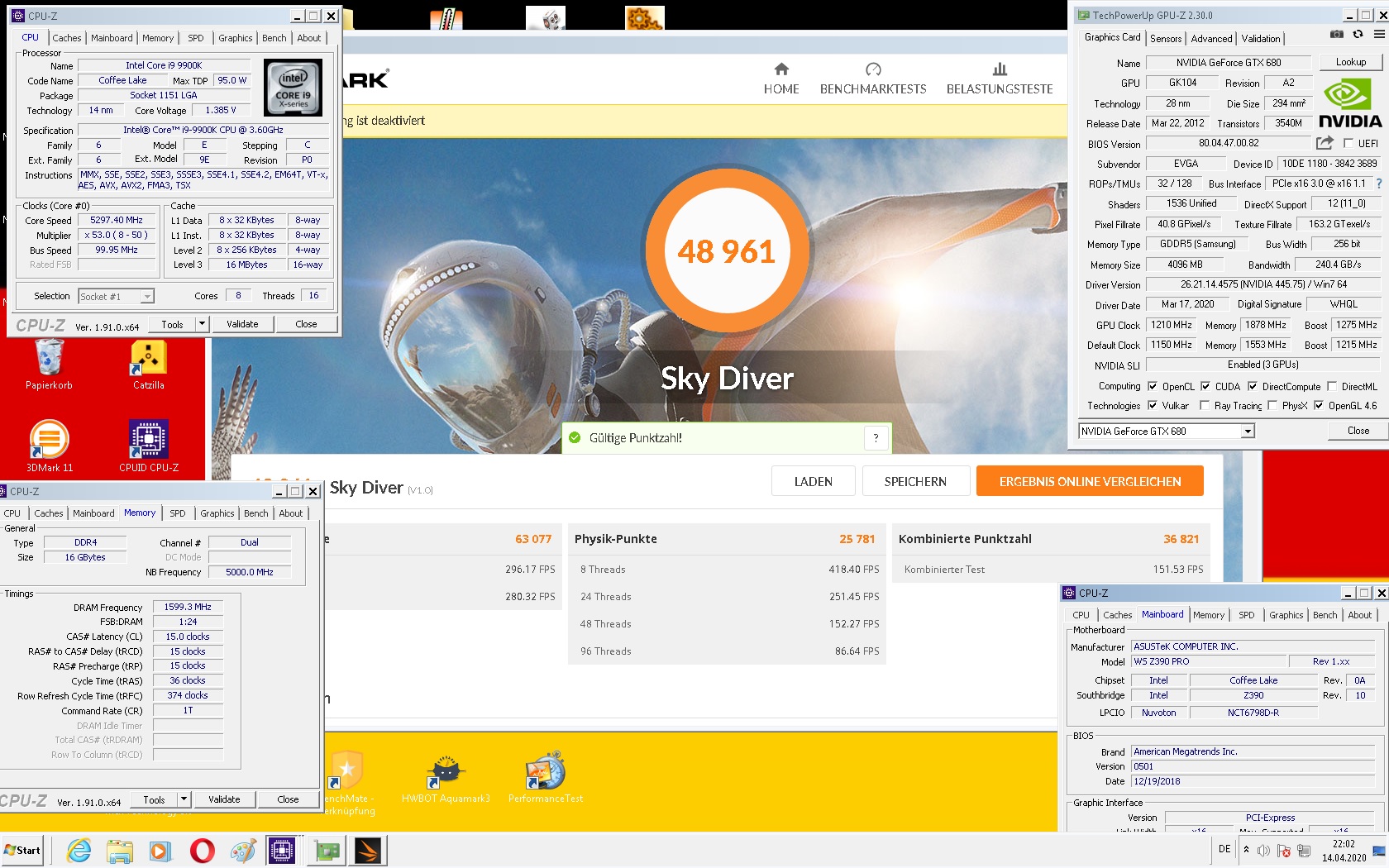
Task: Click the NVIDIA logo in GPU-Z
Action: coord(1350,104)
